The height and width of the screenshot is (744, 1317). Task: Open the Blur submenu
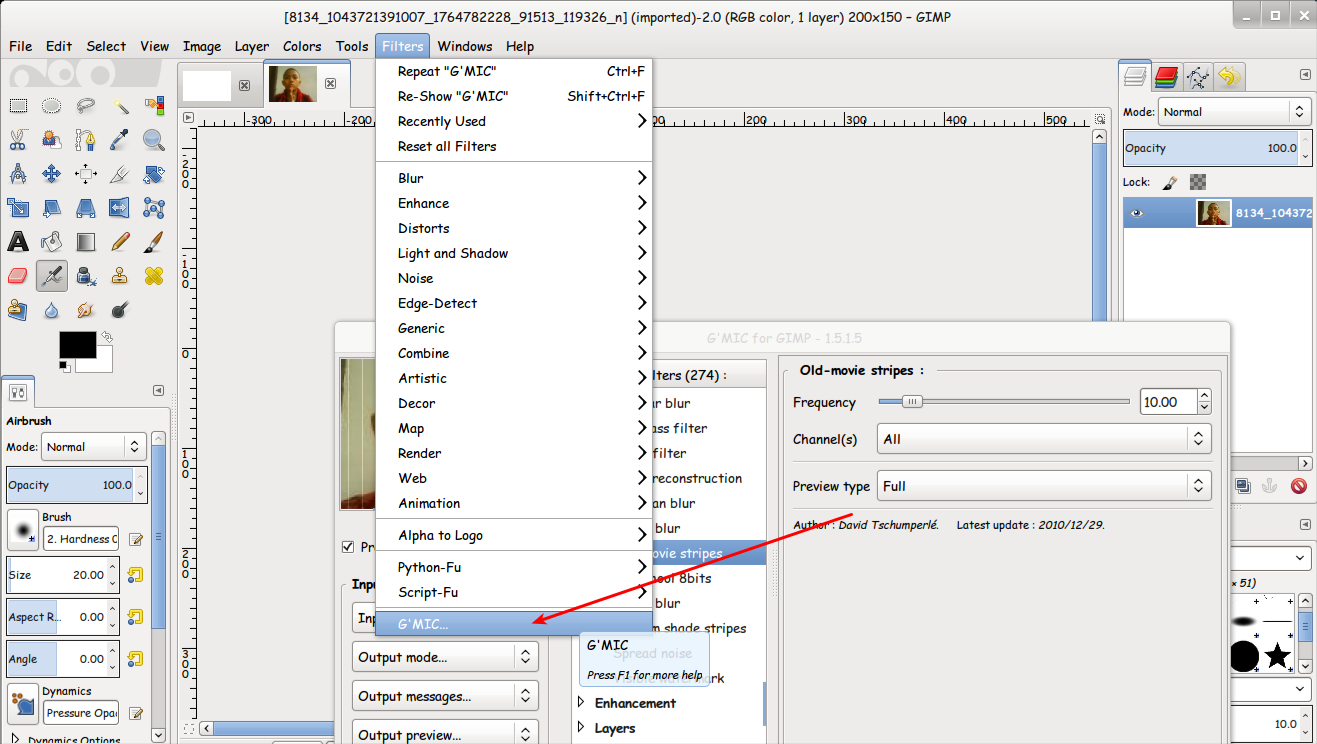tap(514, 178)
